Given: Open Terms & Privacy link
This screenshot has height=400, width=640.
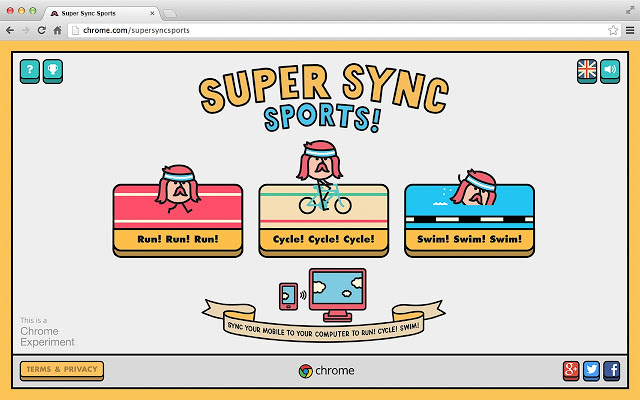Looking at the screenshot, I should click(62, 370).
